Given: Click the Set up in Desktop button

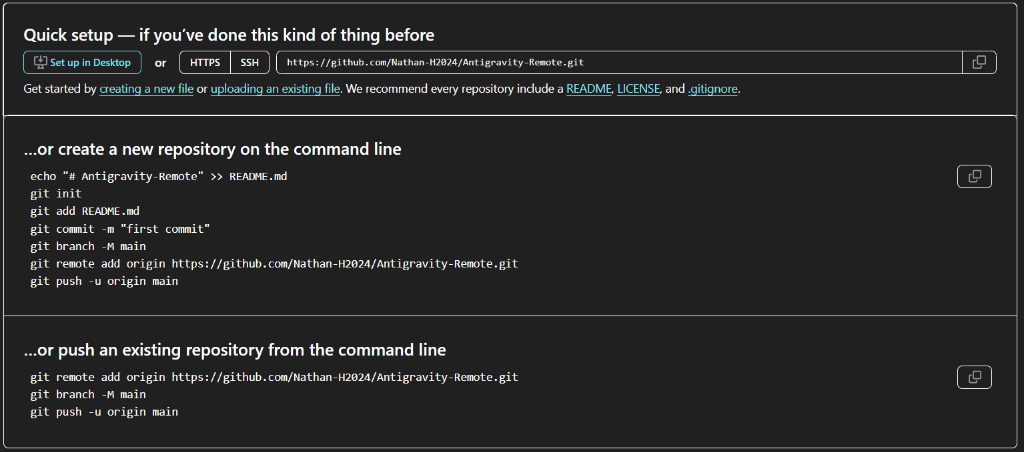Looking at the screenshot, I should (x=82, y=62).
